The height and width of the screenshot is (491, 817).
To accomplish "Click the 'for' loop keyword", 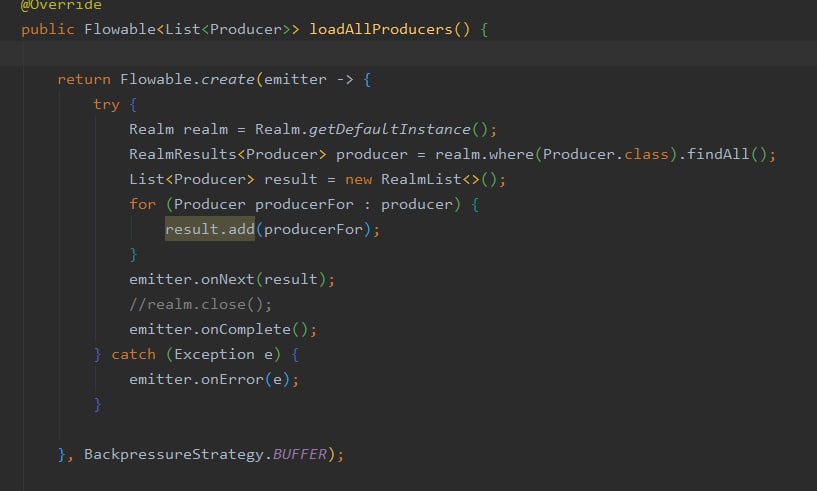I will click(142, 204).
